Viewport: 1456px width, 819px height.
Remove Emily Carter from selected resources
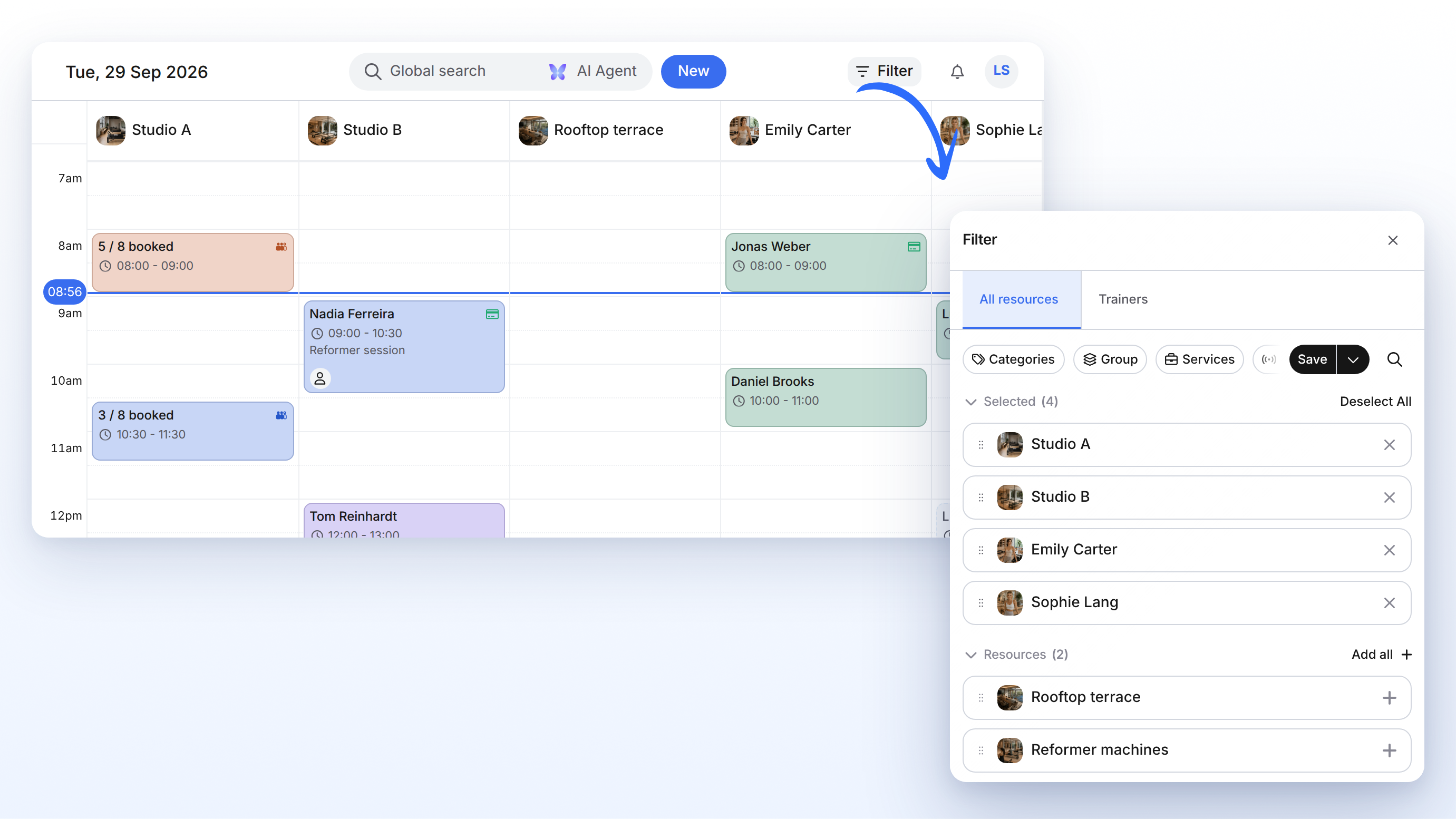coord(1389,550)
